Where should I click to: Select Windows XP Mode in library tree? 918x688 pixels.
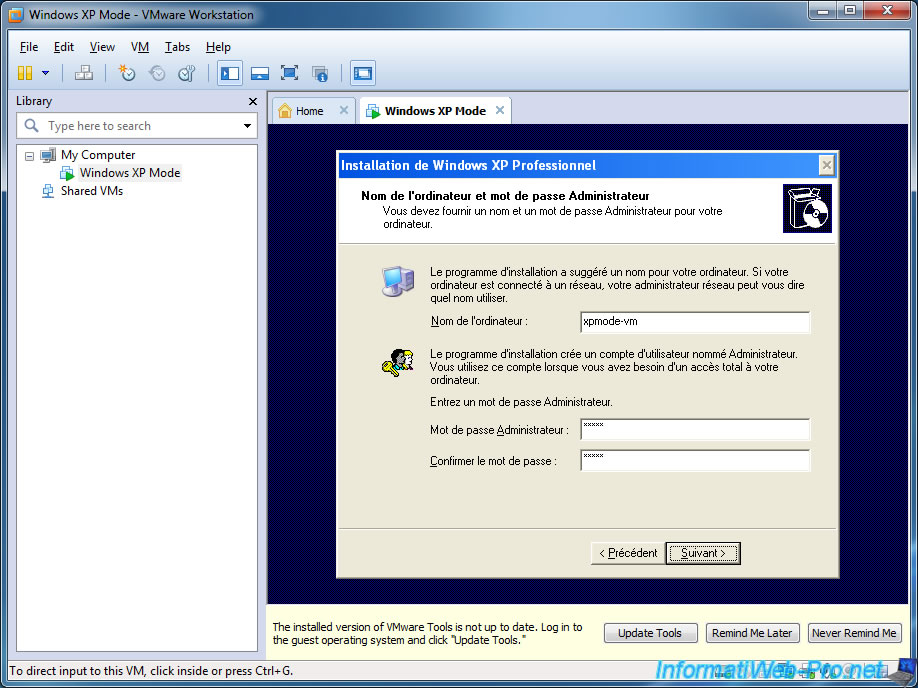point(130,173)
